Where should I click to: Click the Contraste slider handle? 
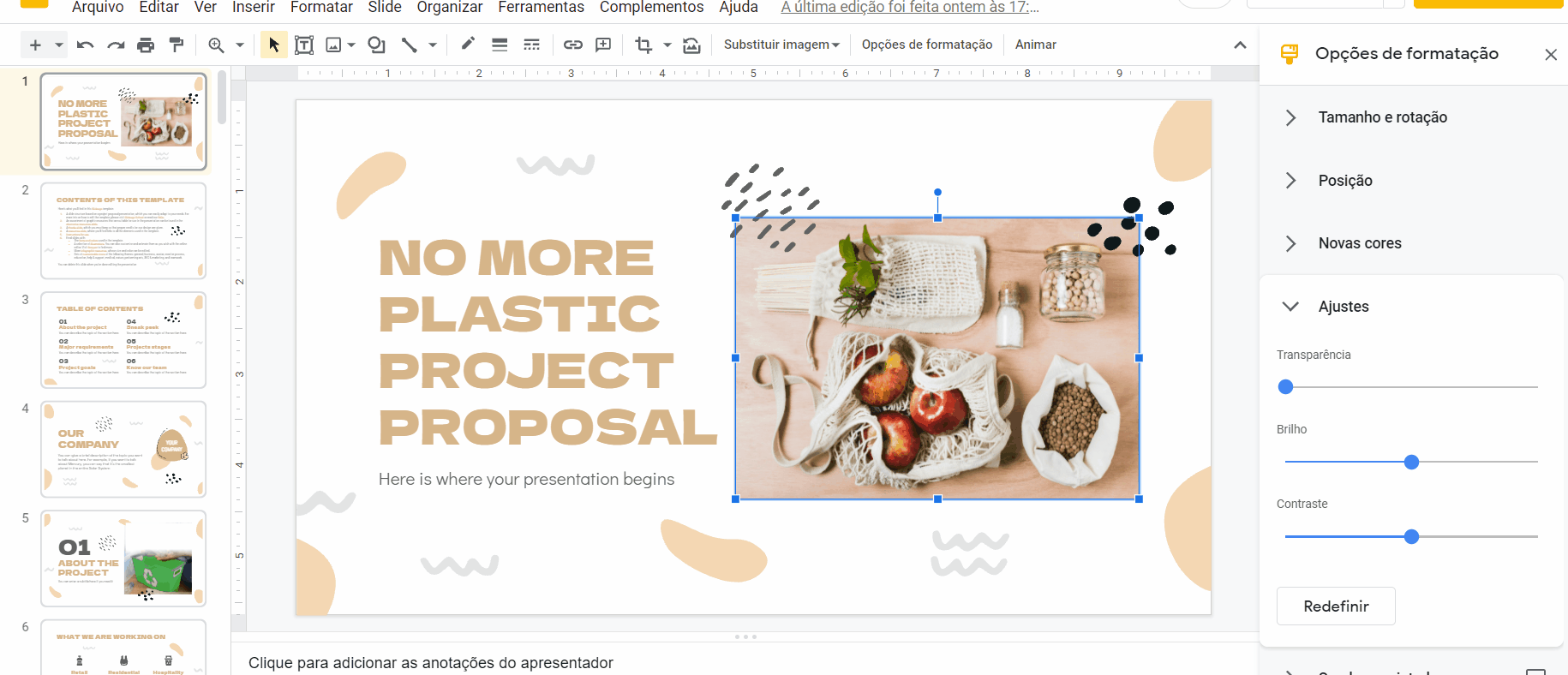coord(1412,537)
